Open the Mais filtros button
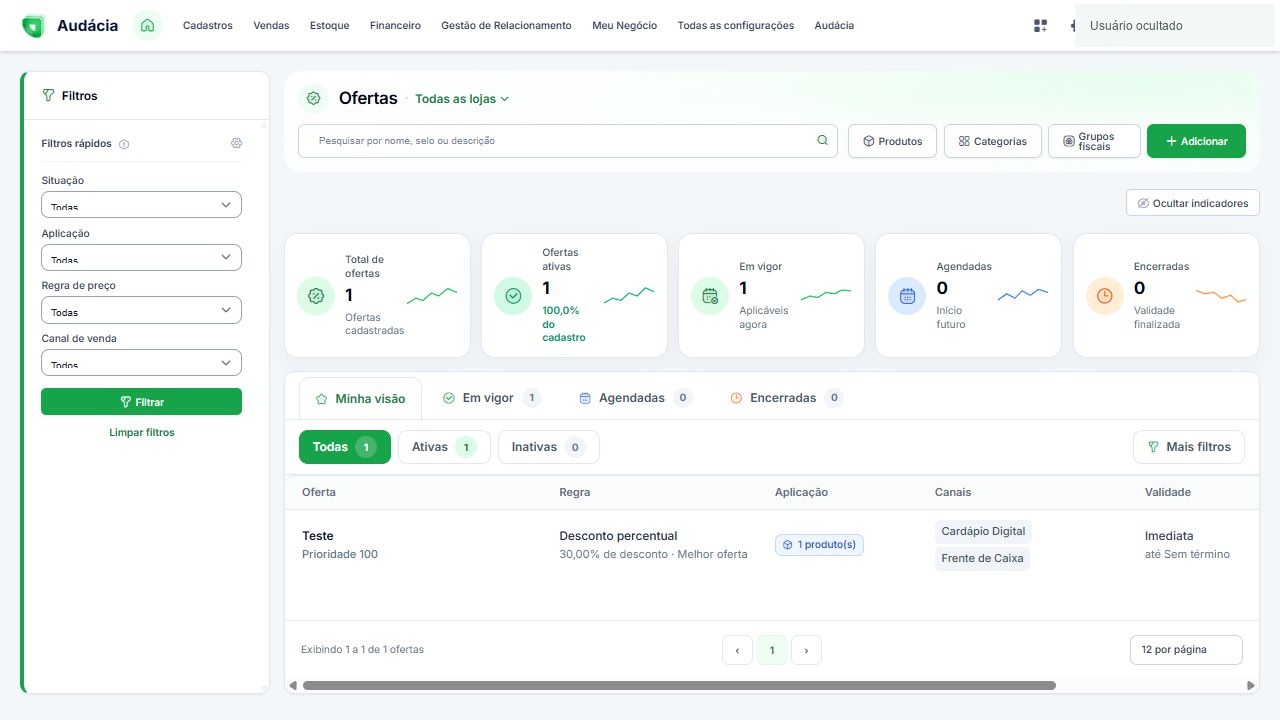The width and height of the screenshot is (1280, 720). tap(1189, 447)
